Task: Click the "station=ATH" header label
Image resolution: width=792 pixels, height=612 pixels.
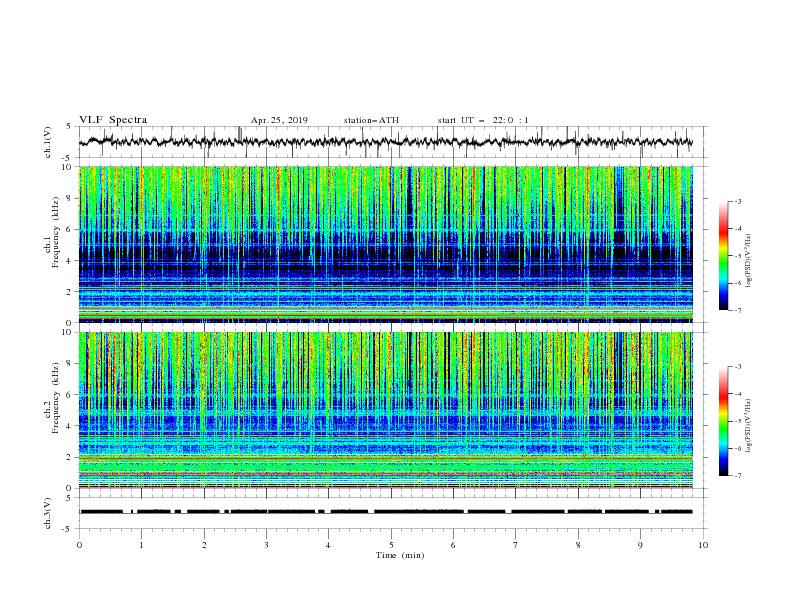Action: tap(371, 120)
